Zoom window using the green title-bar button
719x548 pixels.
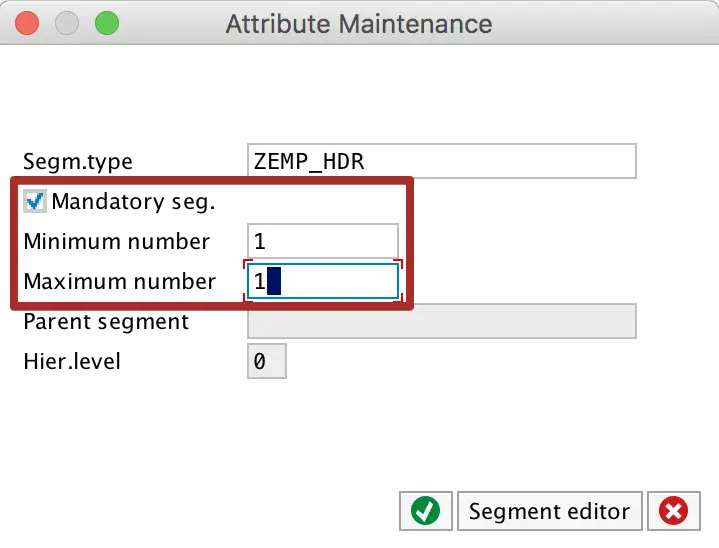pyautogui.click(x=107, y=23)
